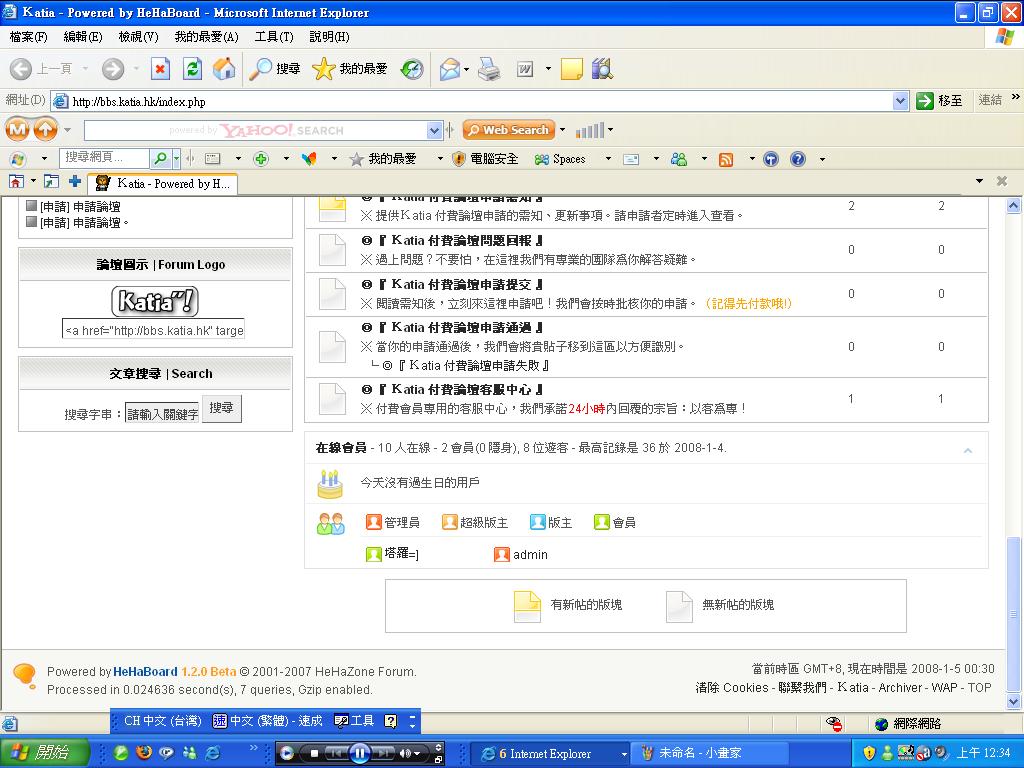
Task: Click the Forward arrow button
Action: pyautogui.click(x=112, y=69)
